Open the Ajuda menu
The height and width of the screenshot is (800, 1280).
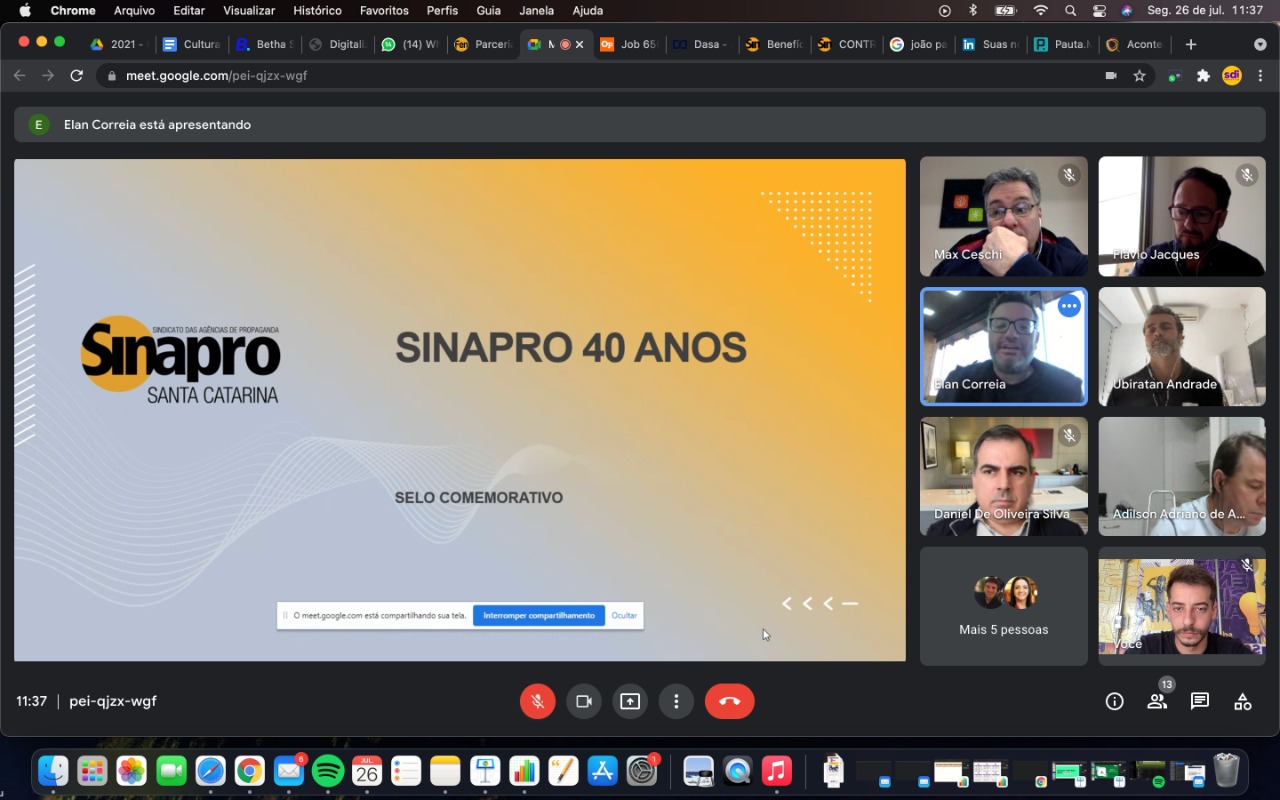(x=587, y=11)
